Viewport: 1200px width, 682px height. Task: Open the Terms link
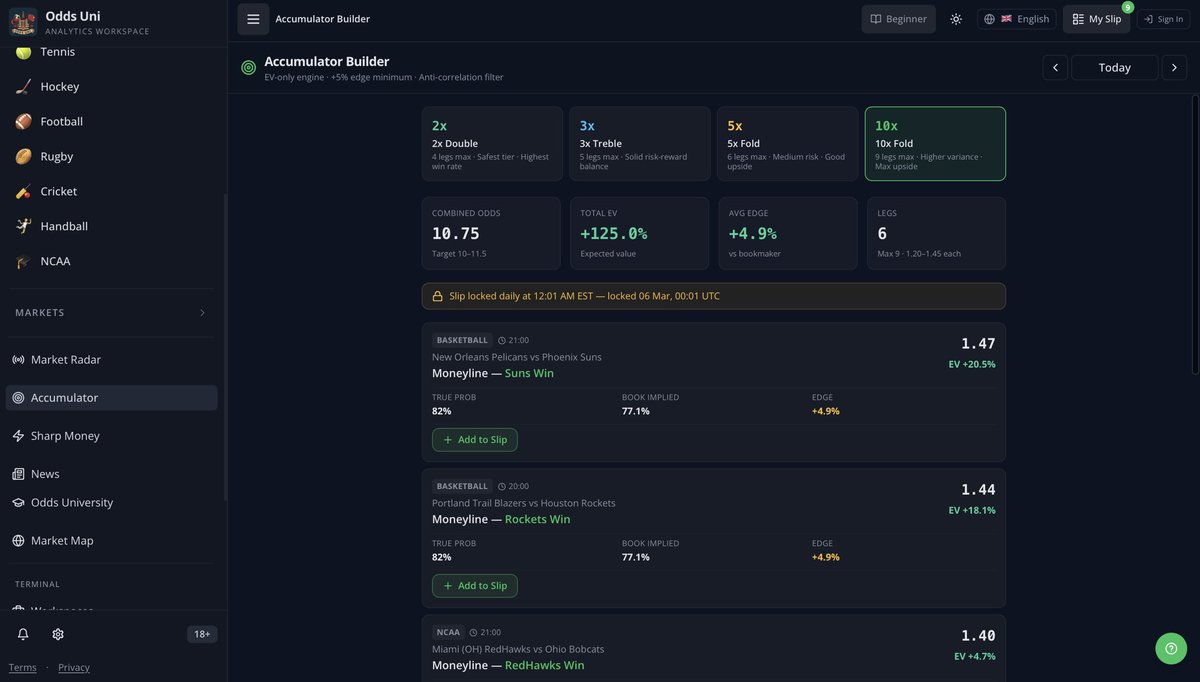(x=22, y=668)
